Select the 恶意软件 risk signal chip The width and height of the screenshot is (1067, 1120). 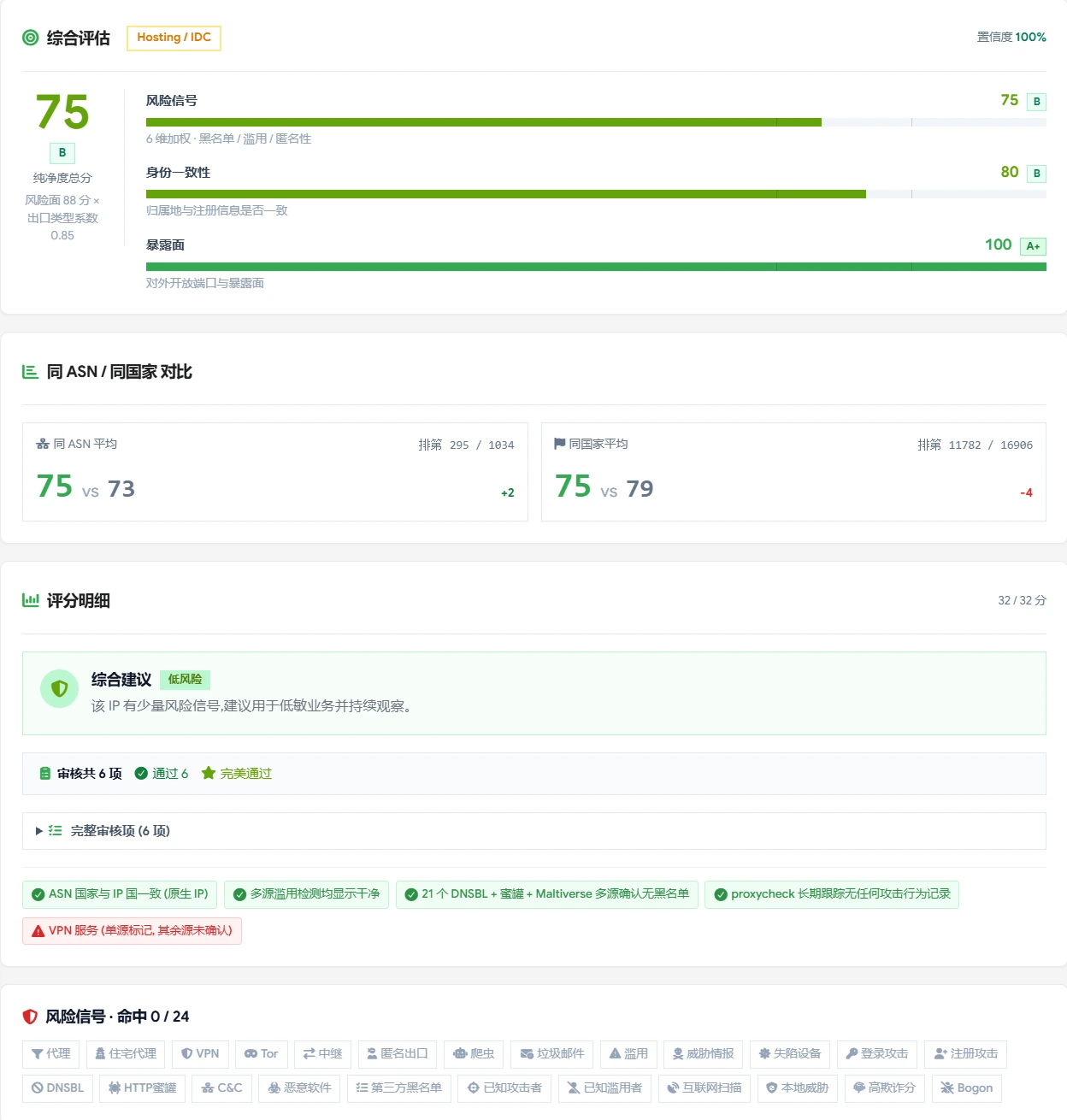(299, 1088)
